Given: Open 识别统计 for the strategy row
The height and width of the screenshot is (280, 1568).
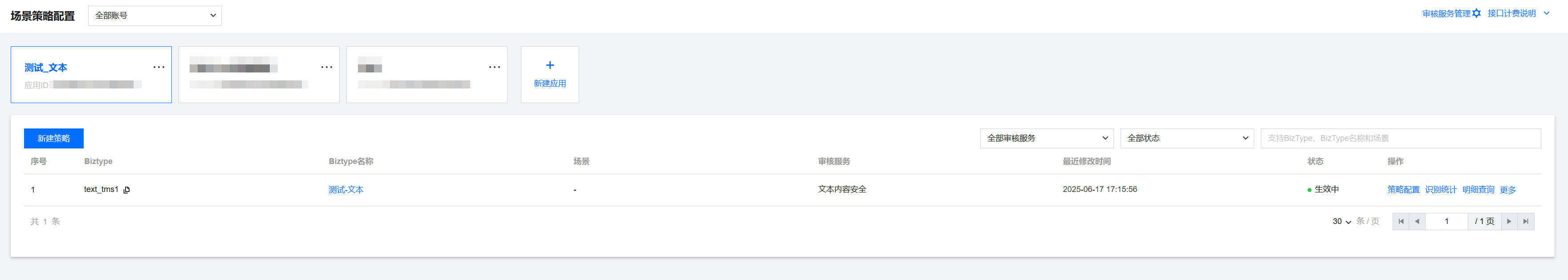Looking at the screenshot, I should (x=1441, y=189).
